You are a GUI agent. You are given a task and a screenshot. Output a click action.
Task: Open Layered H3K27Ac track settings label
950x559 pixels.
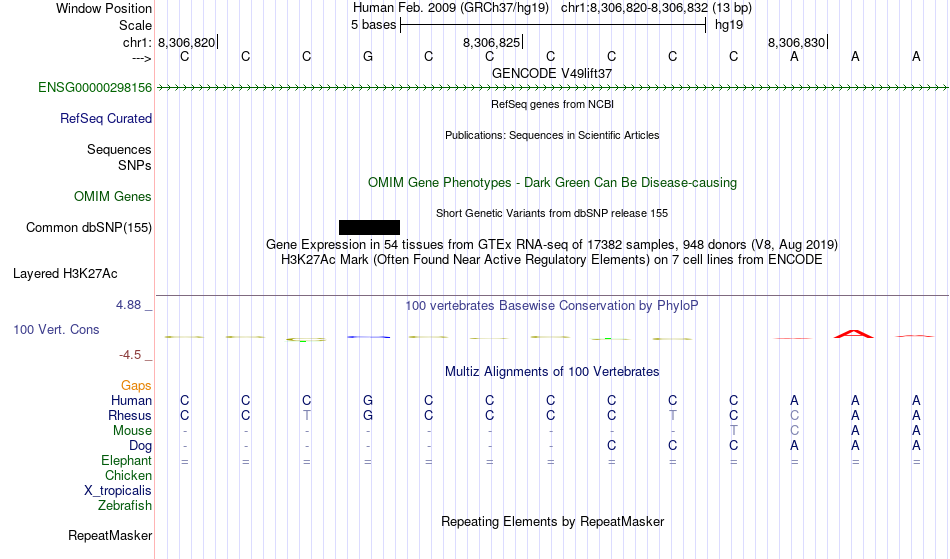(65, 273)
